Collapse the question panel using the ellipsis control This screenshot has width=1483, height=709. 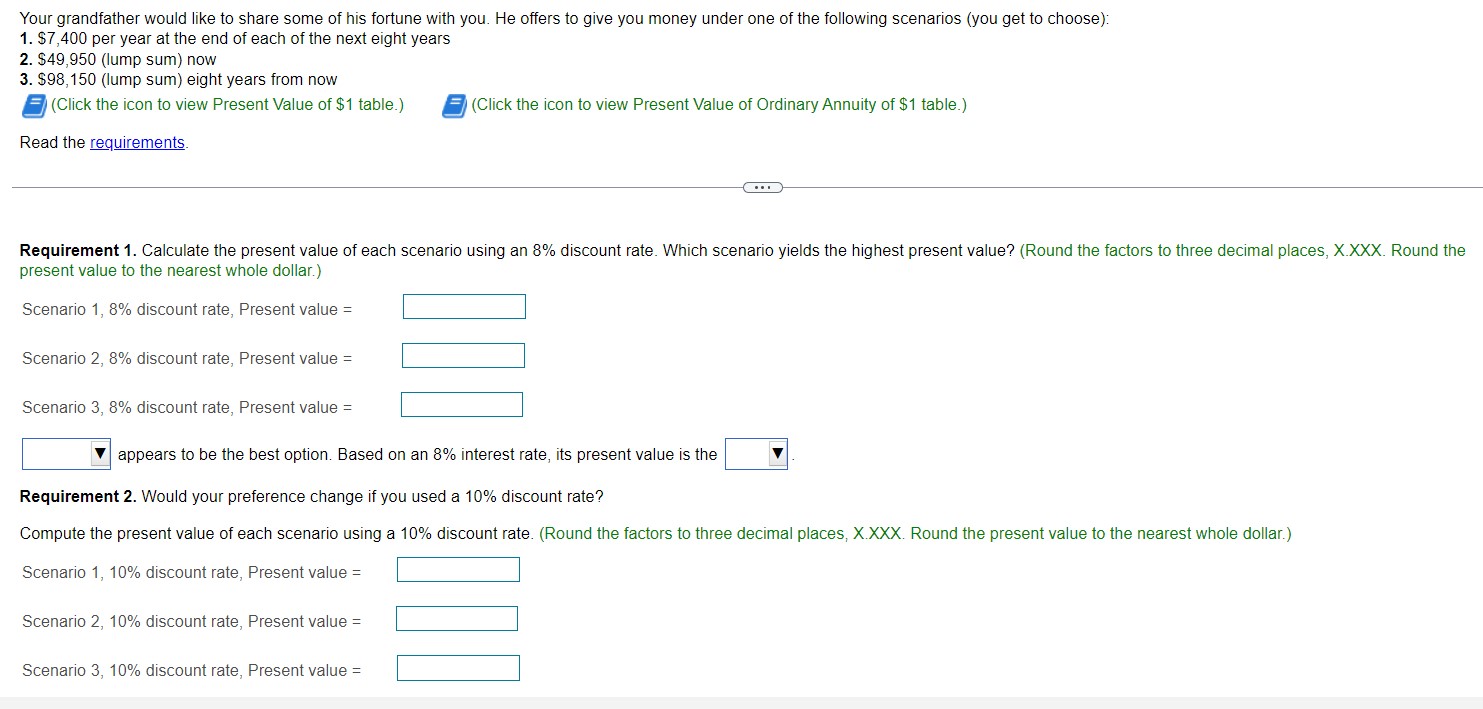pyautogui.click(x=762, y=187)
